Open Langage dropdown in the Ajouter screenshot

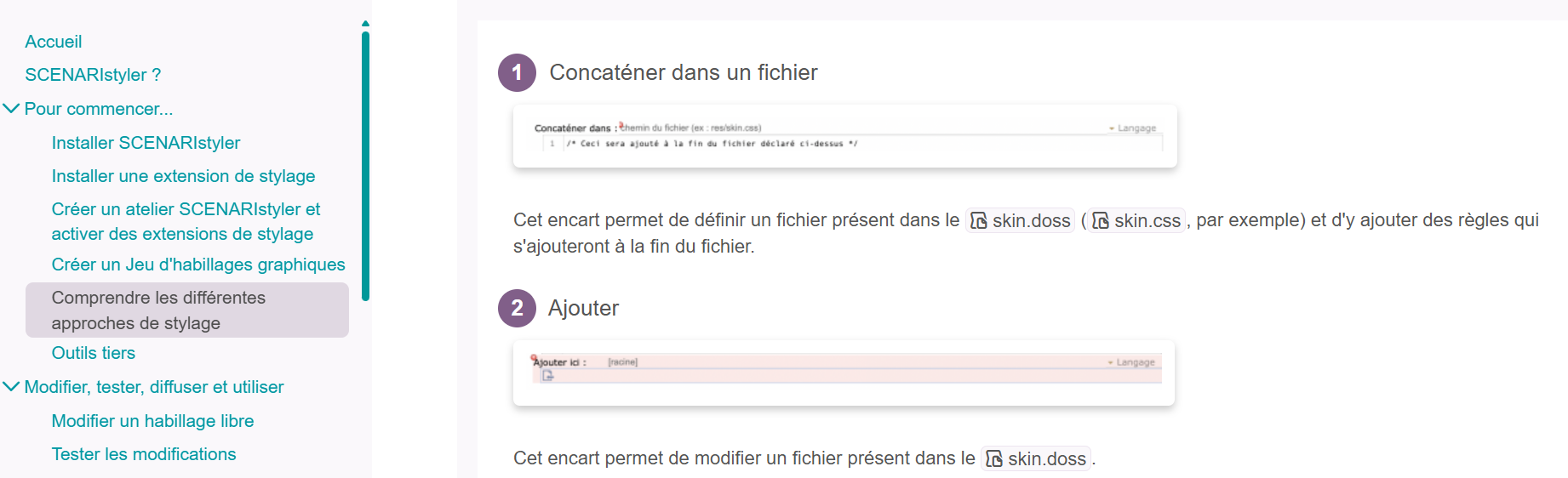pyautogui.click(x=1132, y=362)
